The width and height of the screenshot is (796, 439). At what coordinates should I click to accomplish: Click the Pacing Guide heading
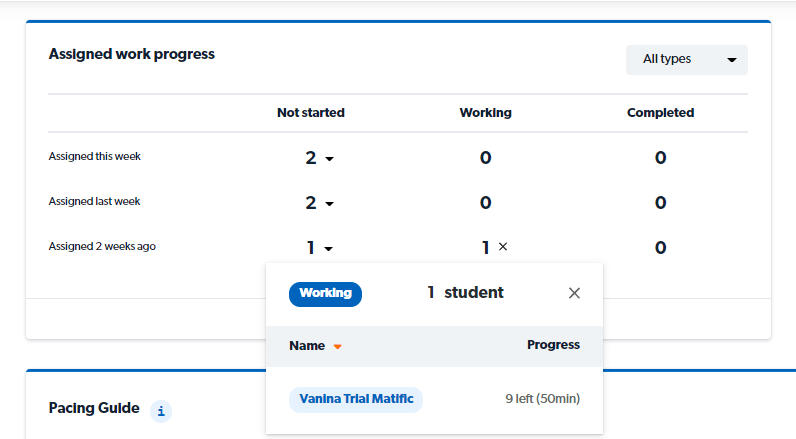(94, 408)
